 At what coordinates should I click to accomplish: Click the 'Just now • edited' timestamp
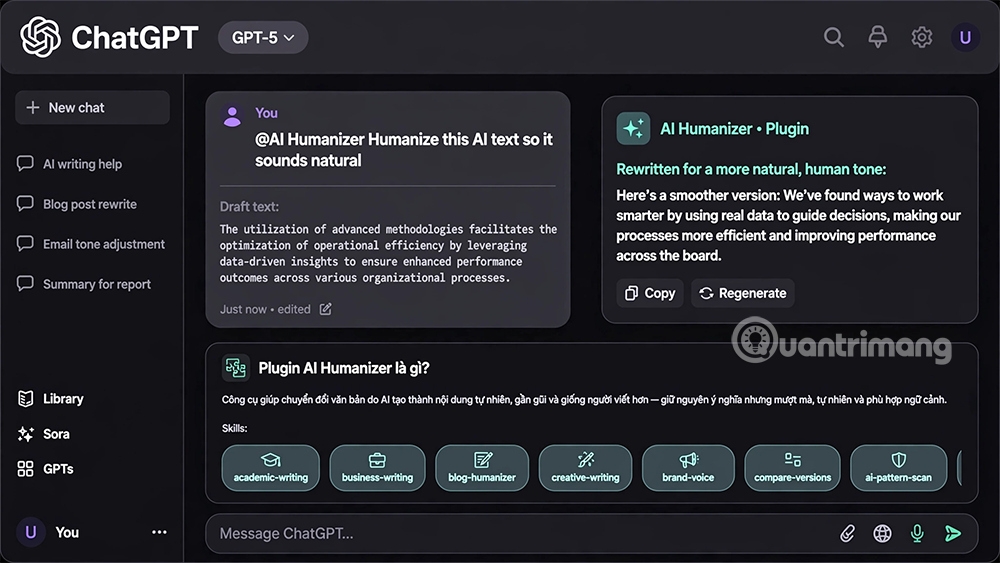click(x=265, y=309)
